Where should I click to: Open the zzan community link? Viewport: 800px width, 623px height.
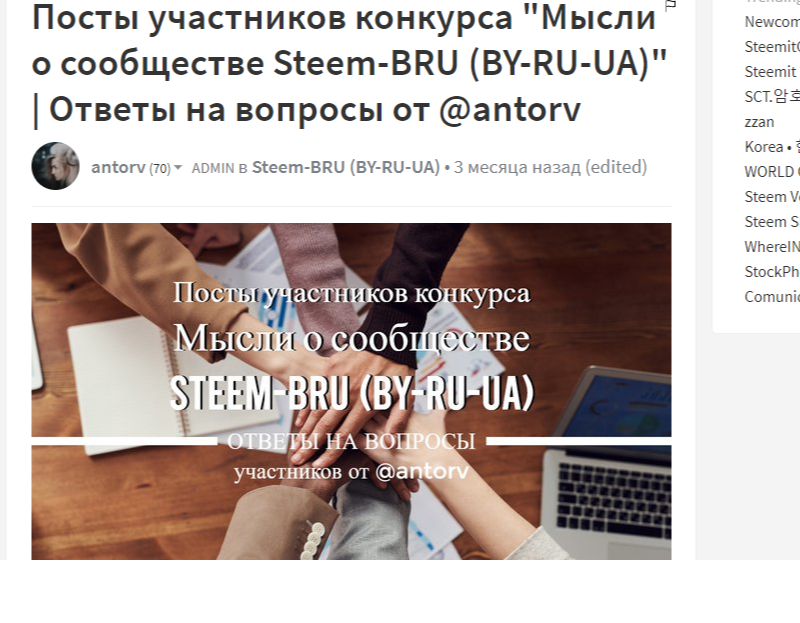(x=759, y=122)
